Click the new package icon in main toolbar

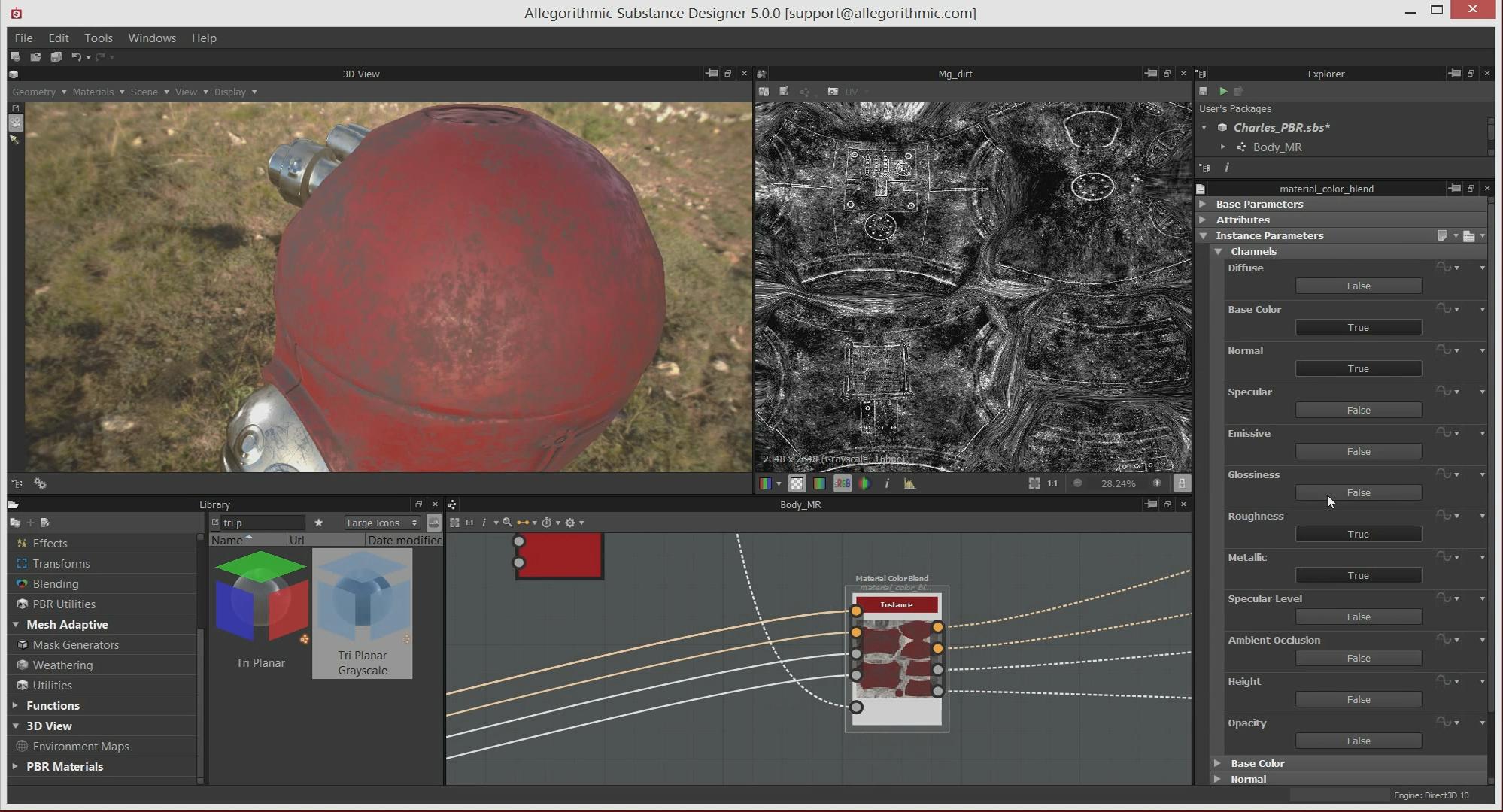pos(15,57)
